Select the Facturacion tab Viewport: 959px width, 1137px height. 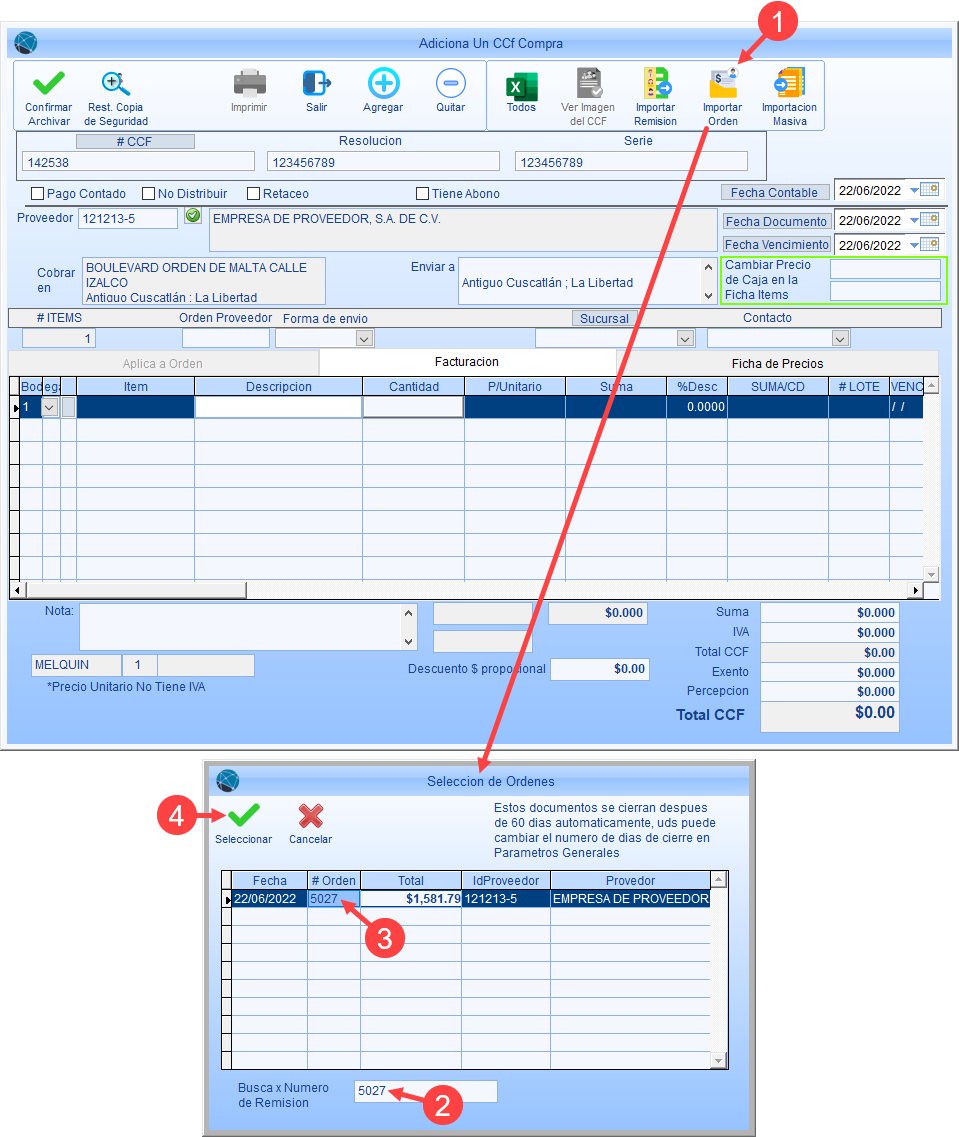coord(467,362)
